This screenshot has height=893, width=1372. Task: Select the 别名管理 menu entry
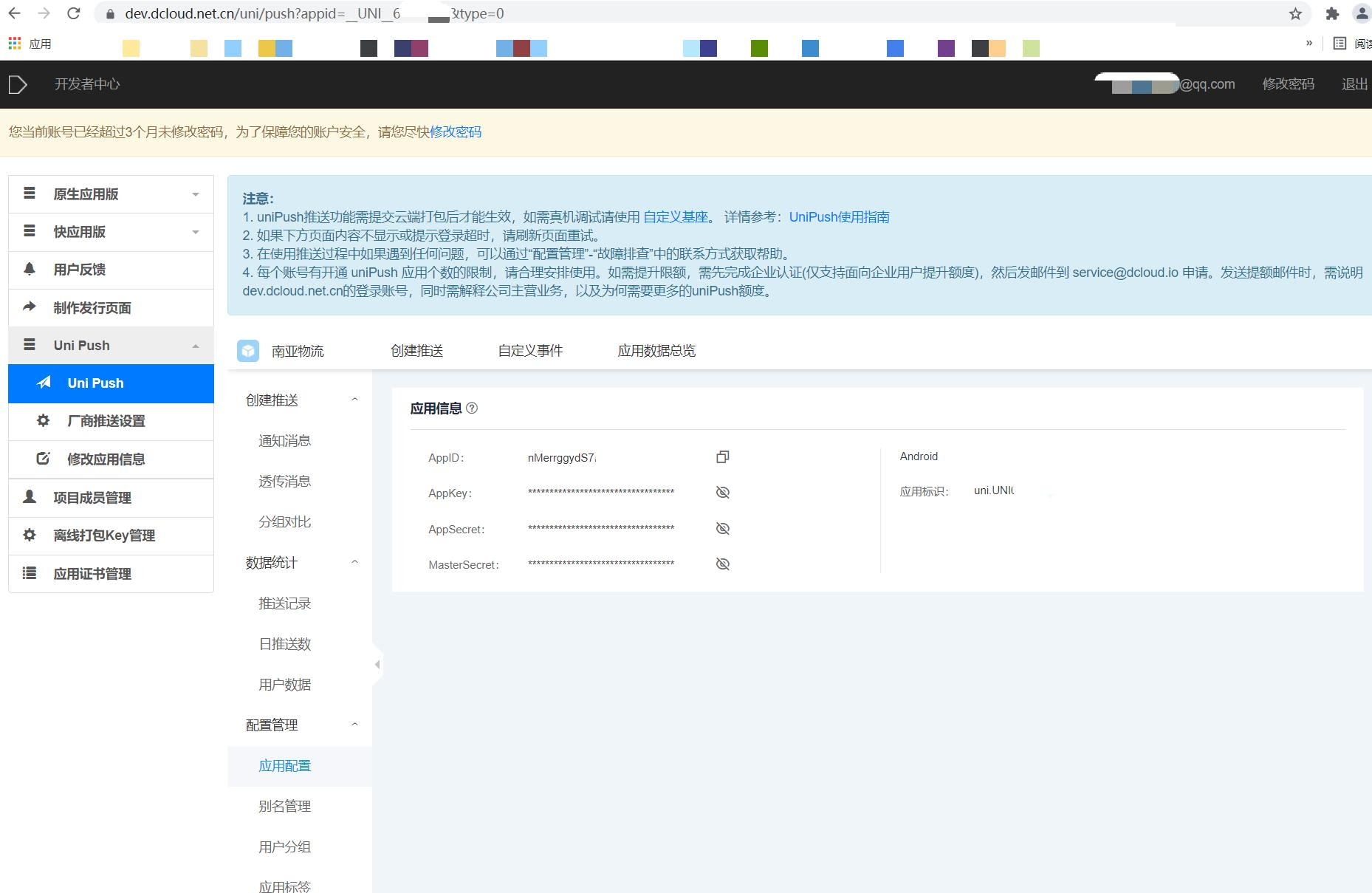point(285,806)
